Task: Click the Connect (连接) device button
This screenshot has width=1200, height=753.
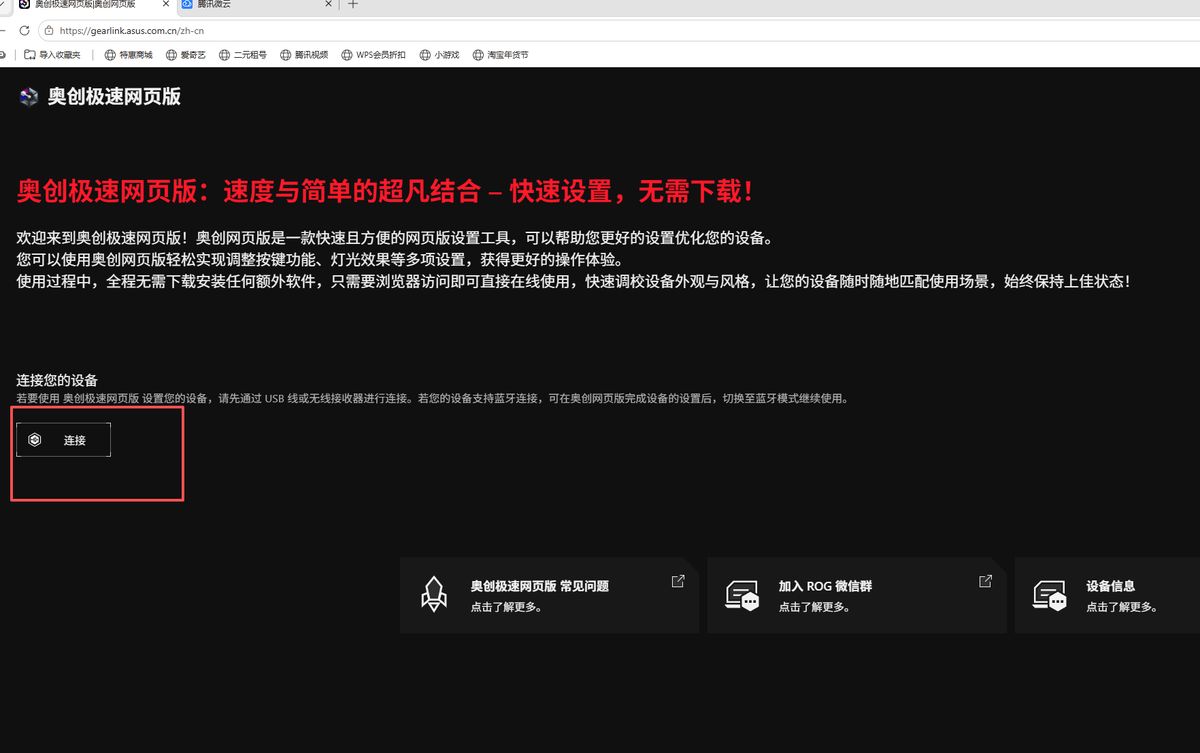Action: click(63, 440)
